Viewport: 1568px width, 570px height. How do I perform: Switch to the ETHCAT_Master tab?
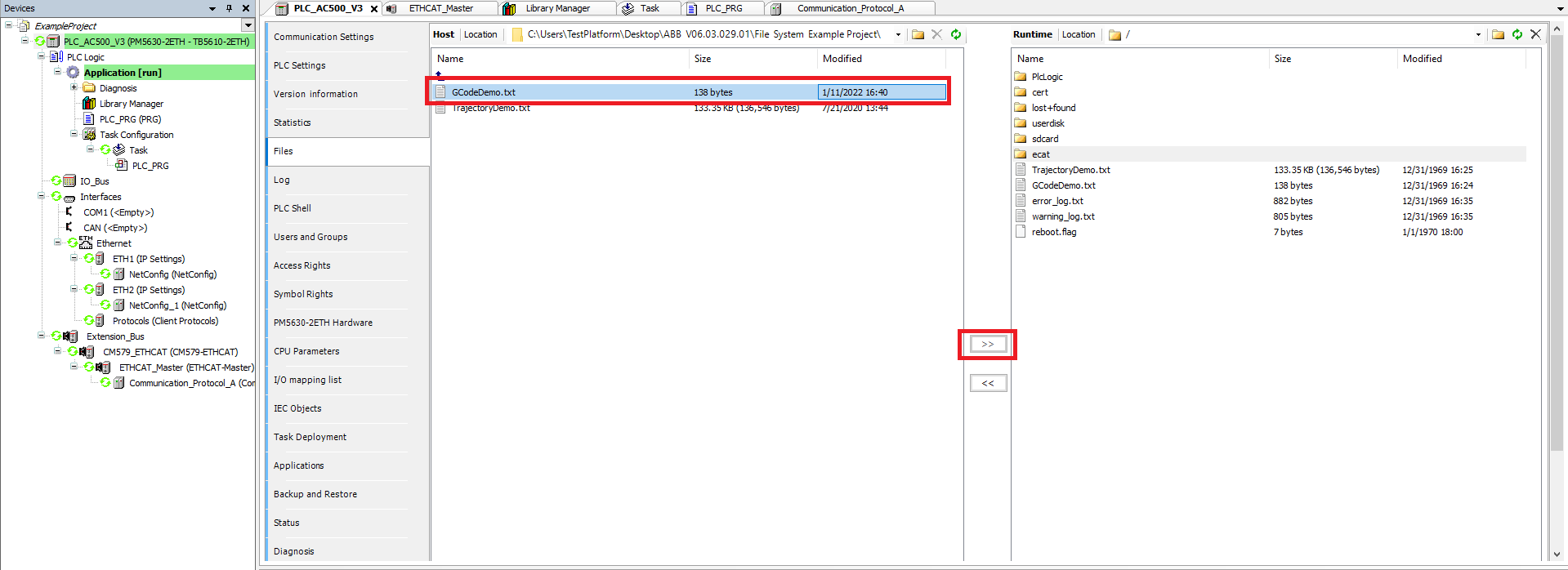pyautogui.click(x=440, y=8)
